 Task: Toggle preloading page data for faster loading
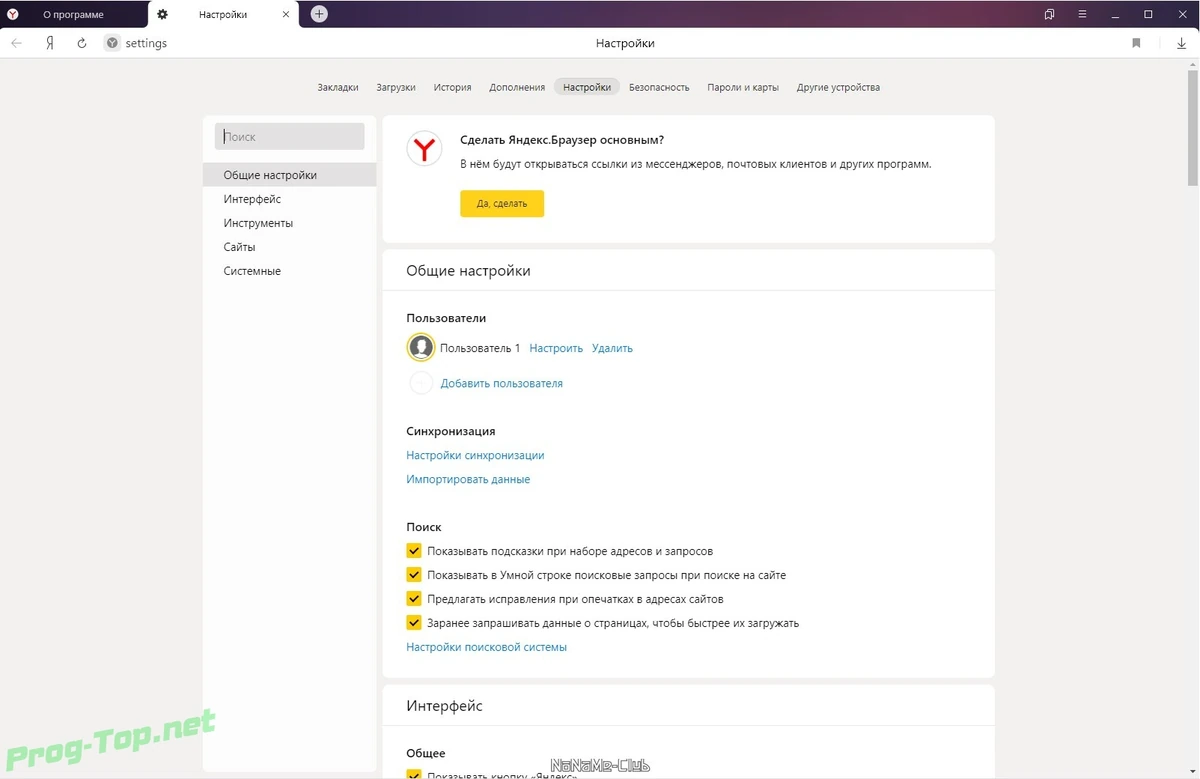tap(414, 623)
